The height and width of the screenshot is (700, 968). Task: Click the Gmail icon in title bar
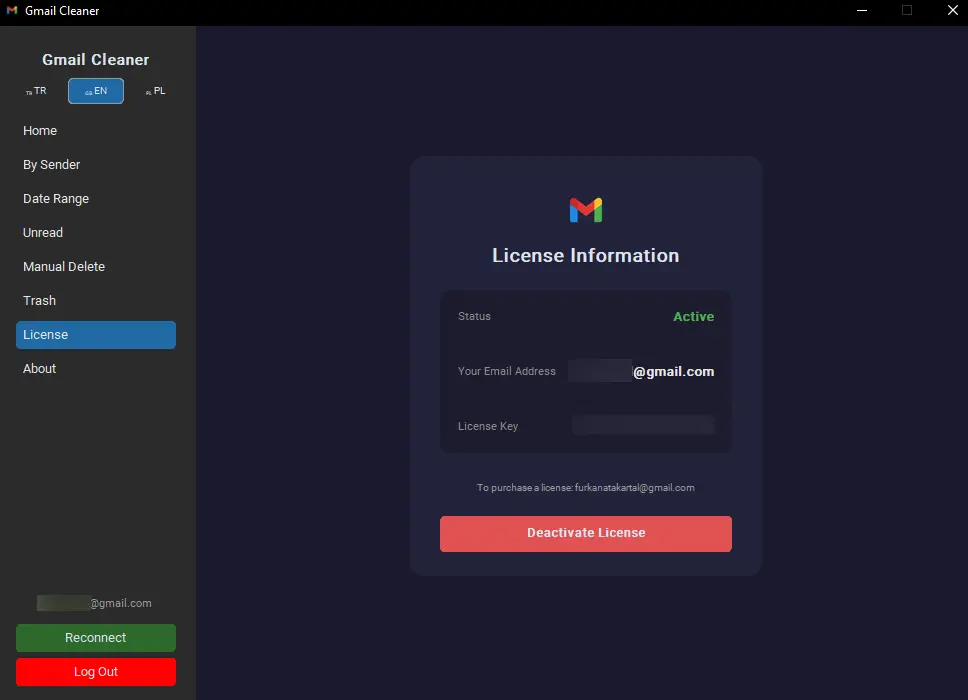coord(12,10)
